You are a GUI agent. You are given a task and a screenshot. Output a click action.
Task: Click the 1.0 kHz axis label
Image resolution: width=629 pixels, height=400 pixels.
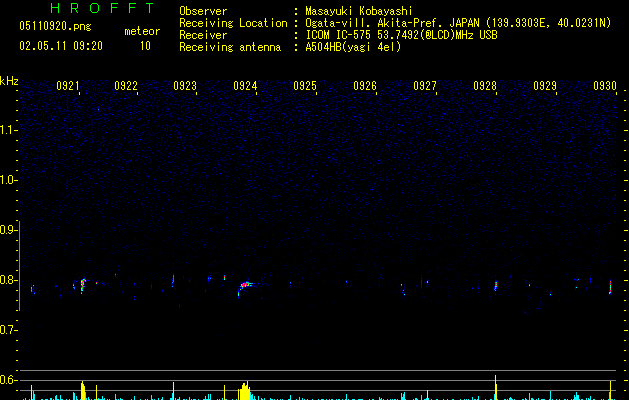coord(8,180)
